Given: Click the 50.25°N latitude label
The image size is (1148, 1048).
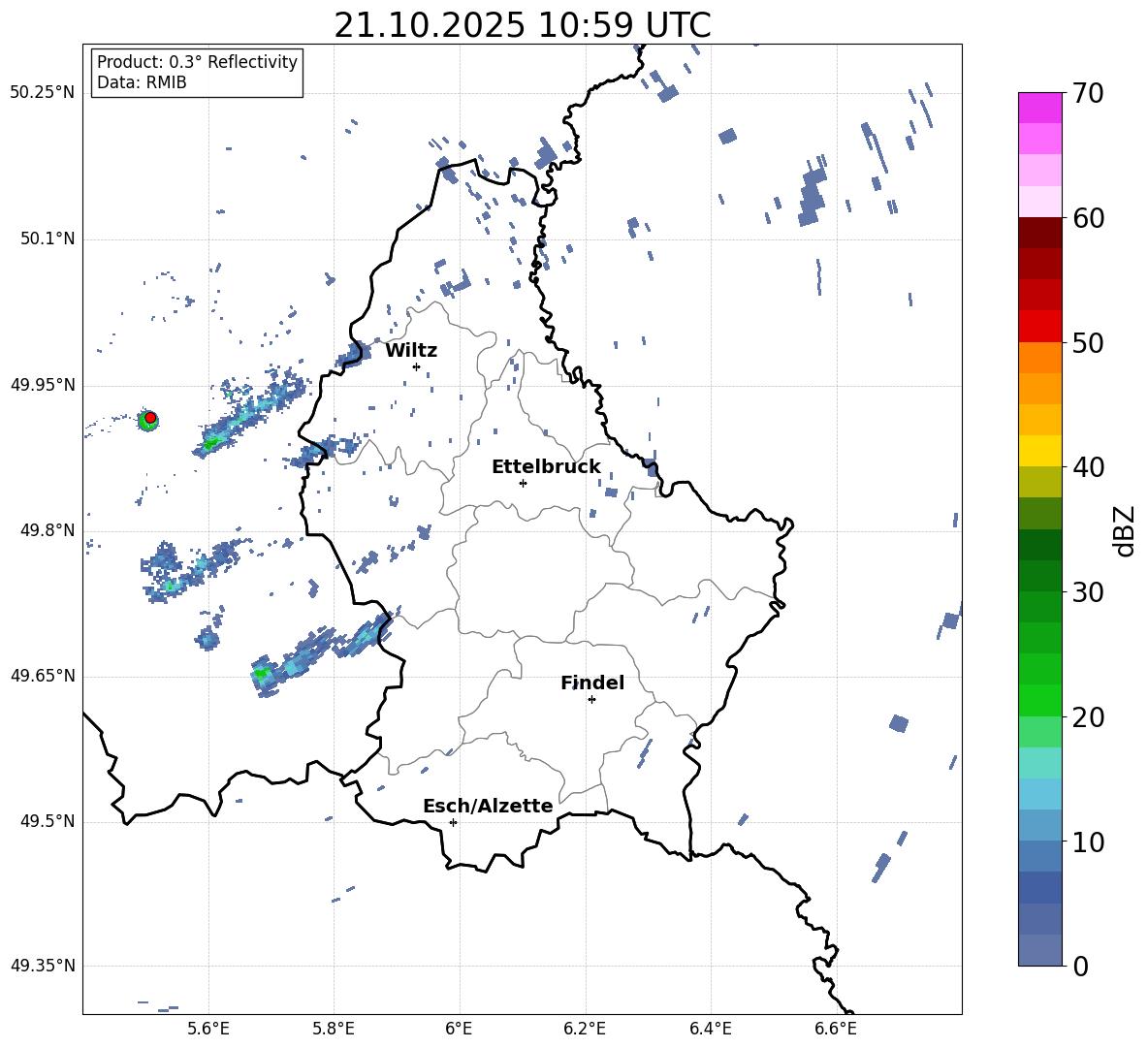Looking at the screenshot, I should pyautogui.click(x=43, y=93).
